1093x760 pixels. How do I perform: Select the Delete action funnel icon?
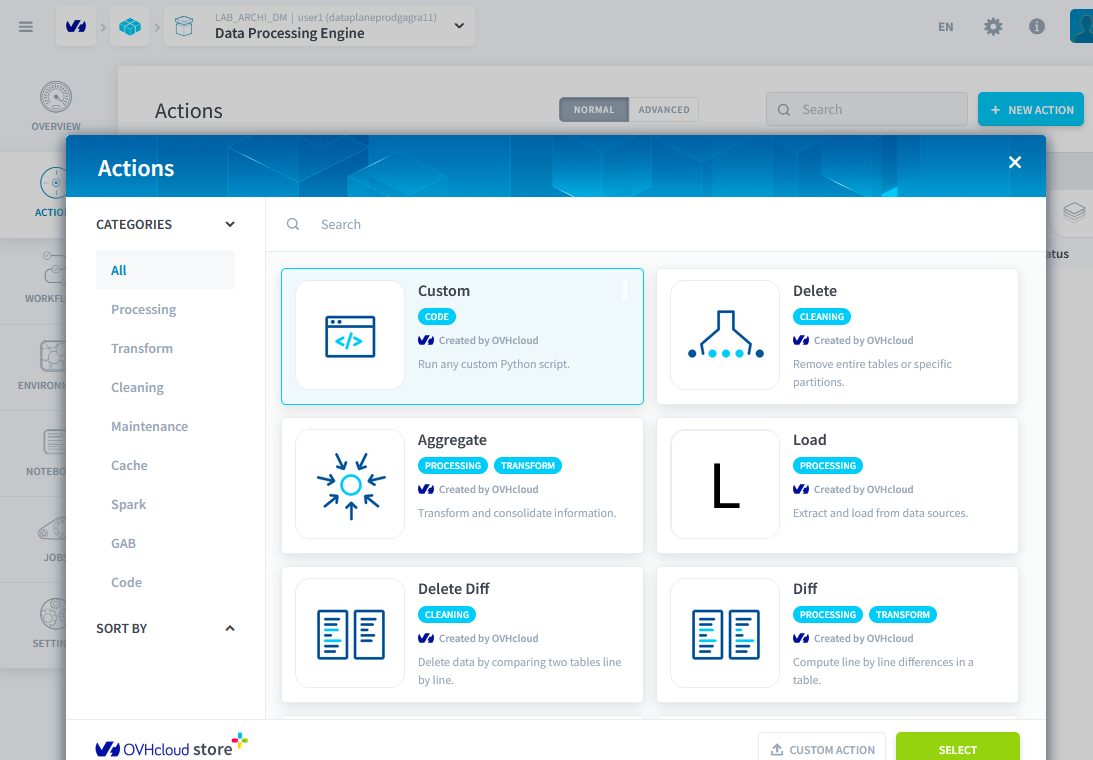[x=725, y=335]
